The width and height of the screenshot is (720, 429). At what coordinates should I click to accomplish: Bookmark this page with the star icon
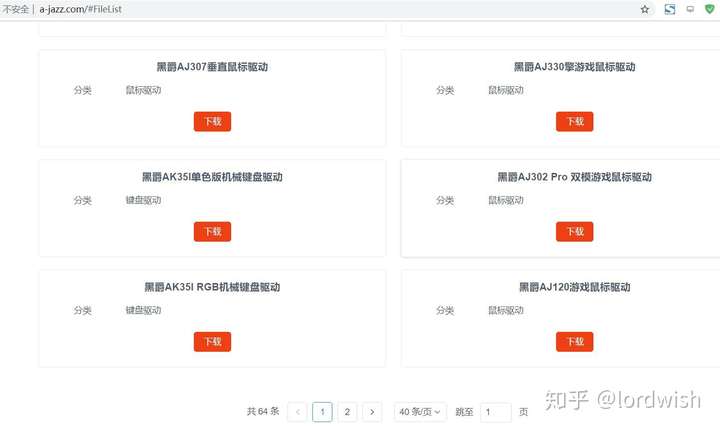tap(645, 9)
